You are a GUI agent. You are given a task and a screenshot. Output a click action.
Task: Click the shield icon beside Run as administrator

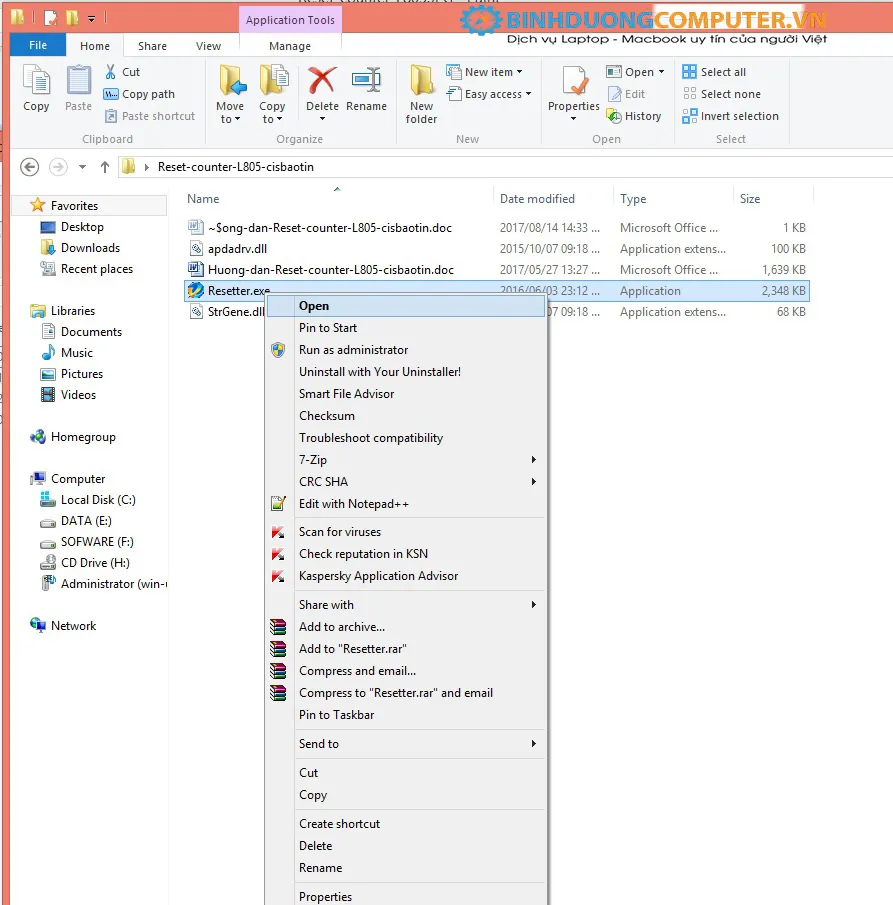click(278, 350)
